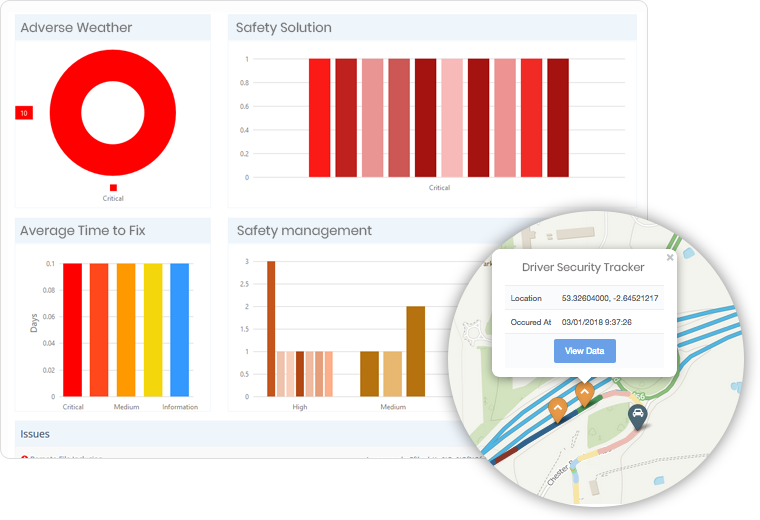This screenshot has height=520, width=760.
Task: Click the Safety Solution panel header
Action: (432, 28)
